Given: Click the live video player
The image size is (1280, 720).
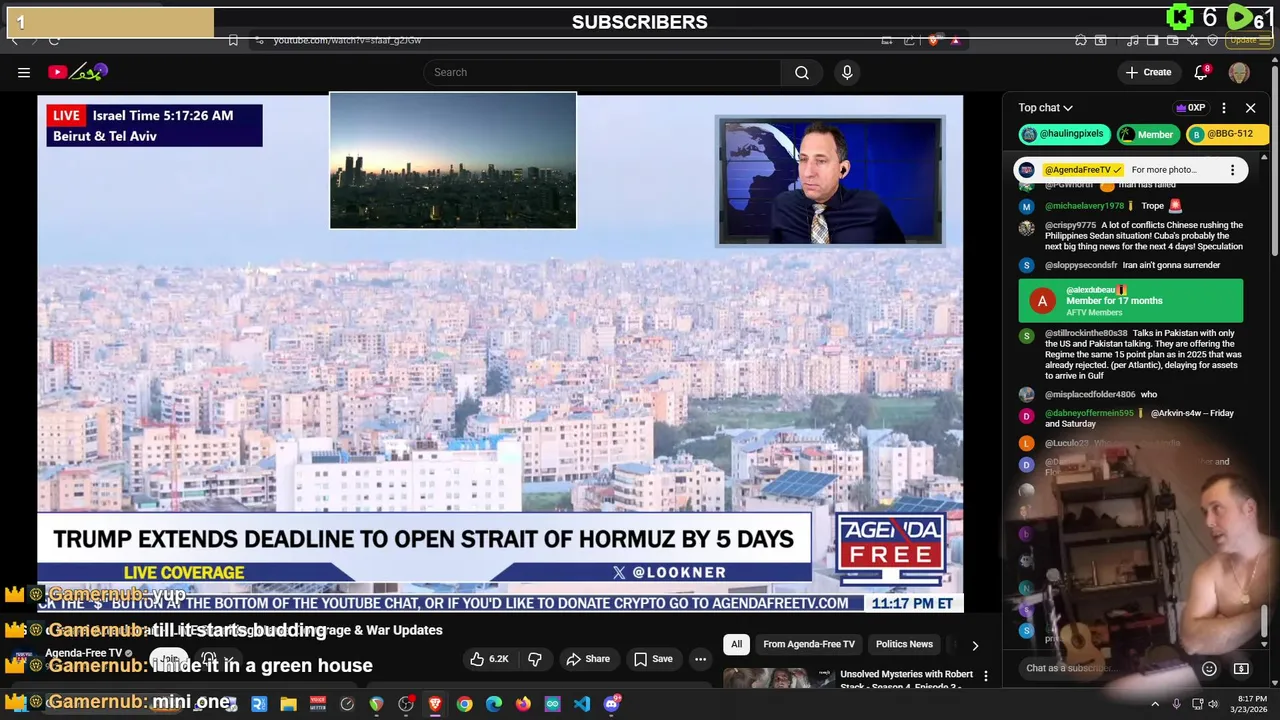Looking at the screenshot, I should point(500,354).
